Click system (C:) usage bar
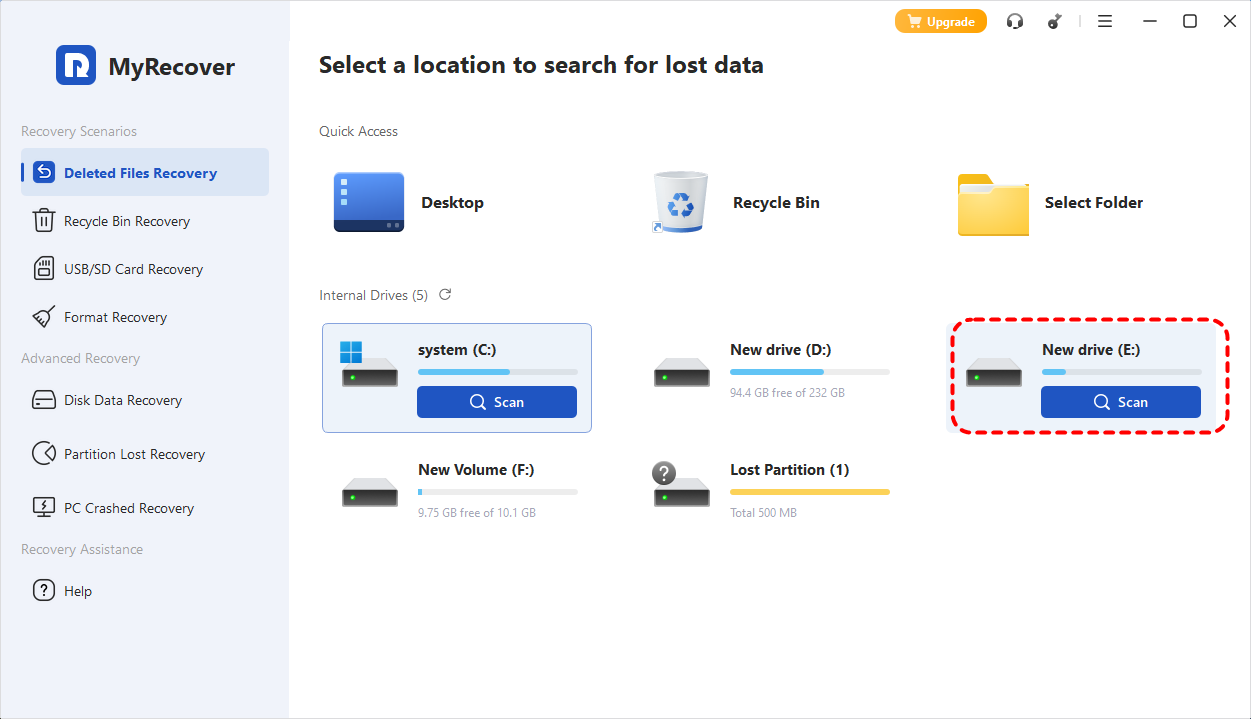 (497, 372)
